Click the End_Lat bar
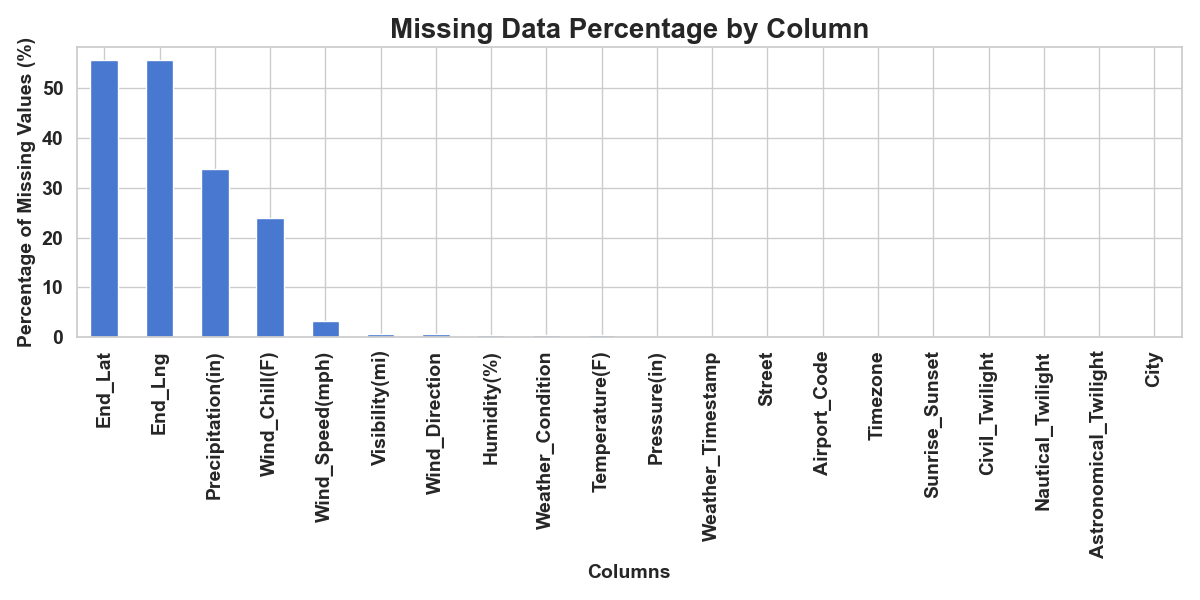1200x600 pixels. pyautogui.click(x=104, y=199)
